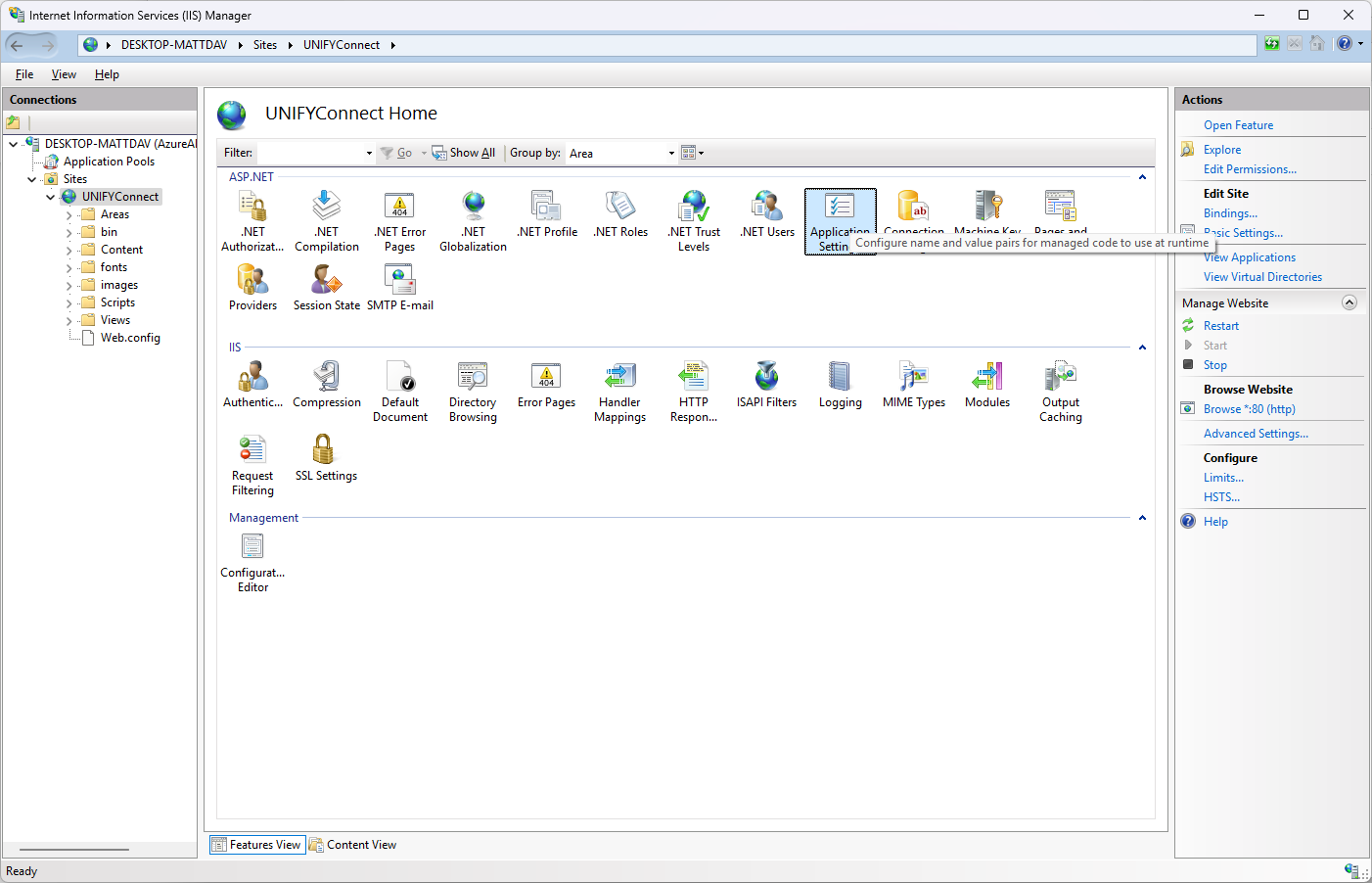Open the view mode selector button
The height and width of the screenshot is (883, 1372).
click(692, 153)
